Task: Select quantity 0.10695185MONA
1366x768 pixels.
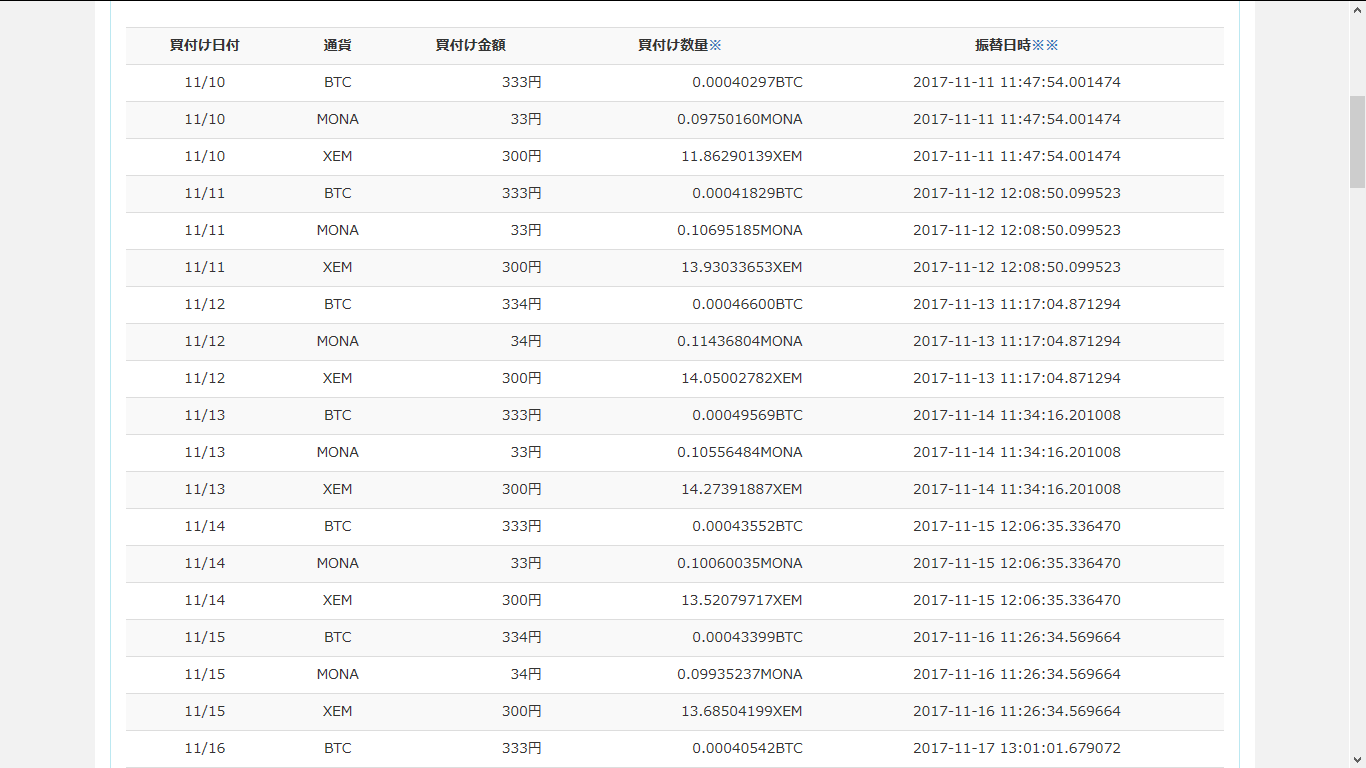Action: click(x=739, y=230)
